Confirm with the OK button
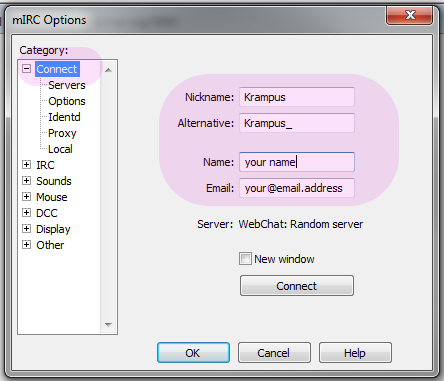The height and width of the screenshot is (381, 444). 193,353
